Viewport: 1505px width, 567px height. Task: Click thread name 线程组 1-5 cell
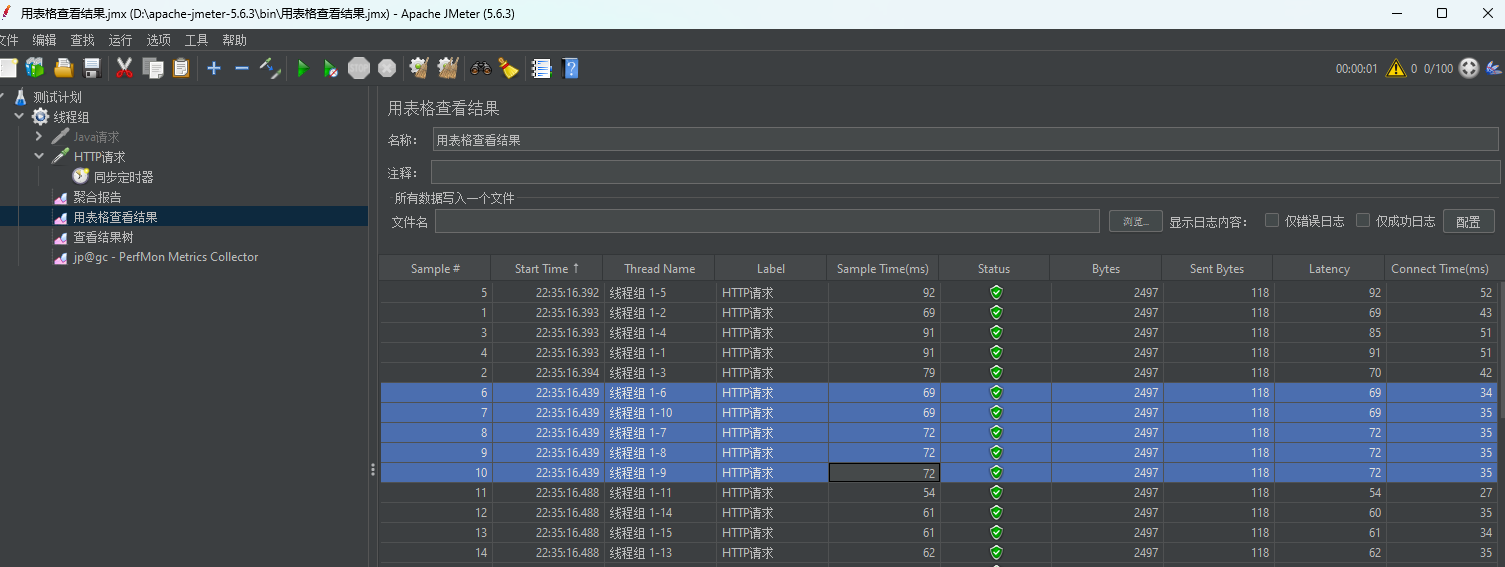coord(659,293)
